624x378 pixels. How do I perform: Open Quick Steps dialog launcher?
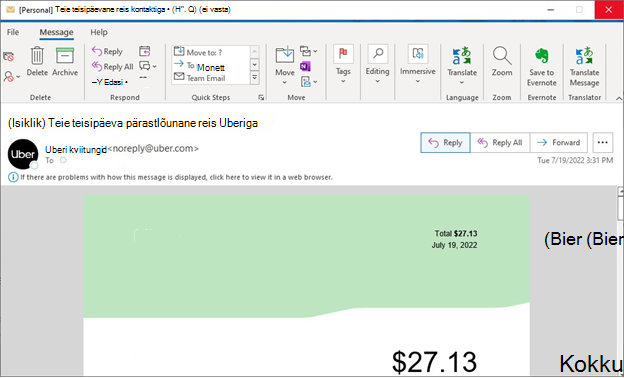pyautogui.click(x=261, y=97)
